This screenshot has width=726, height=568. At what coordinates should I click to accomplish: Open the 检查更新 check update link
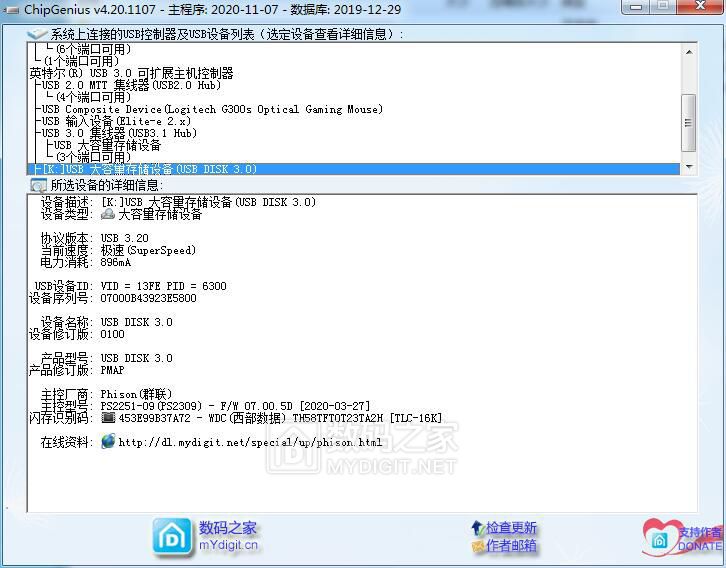[x=512, y=528]
